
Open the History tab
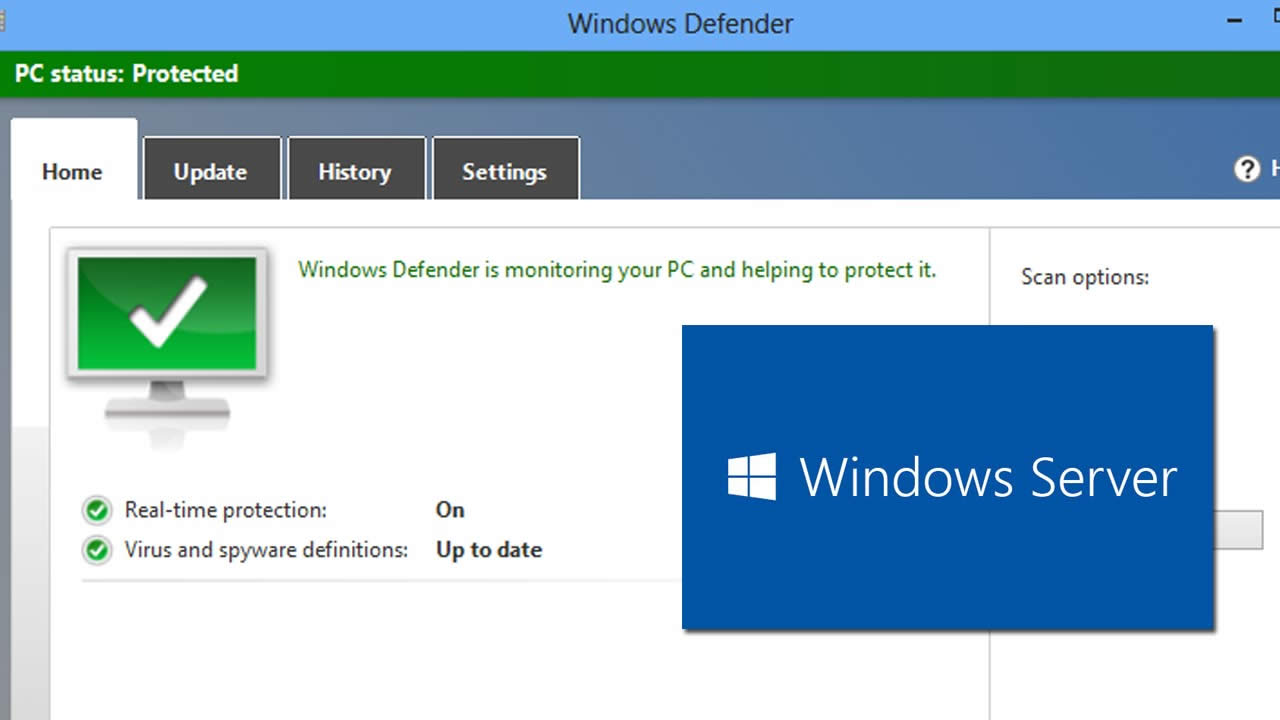356,170
